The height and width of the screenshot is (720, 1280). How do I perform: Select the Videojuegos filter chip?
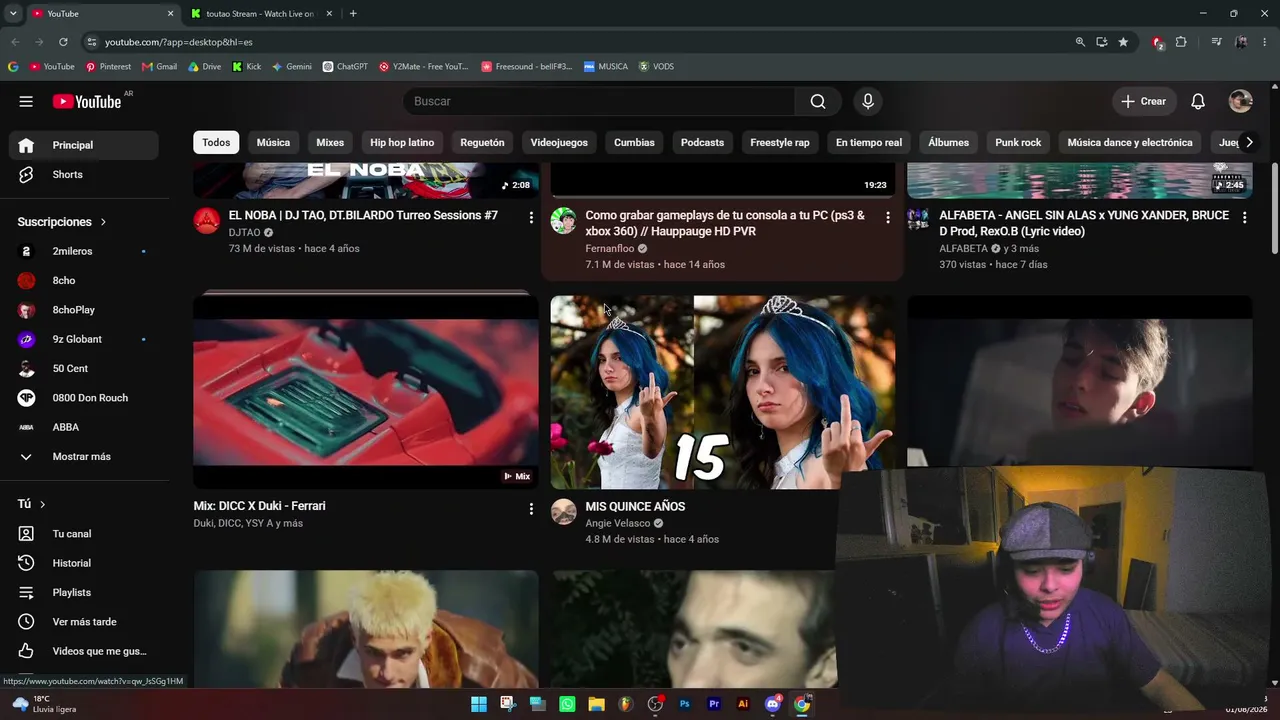coord(559,142)
